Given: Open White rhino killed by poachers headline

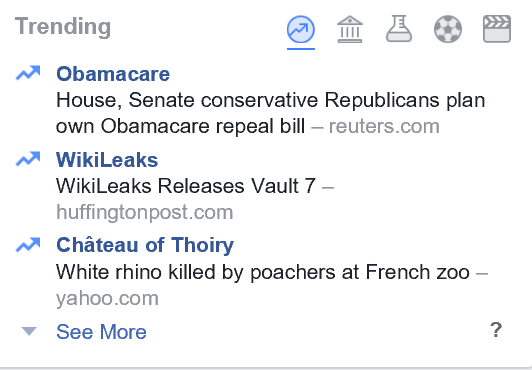Looking at the screenshot, I should [263, 272].
